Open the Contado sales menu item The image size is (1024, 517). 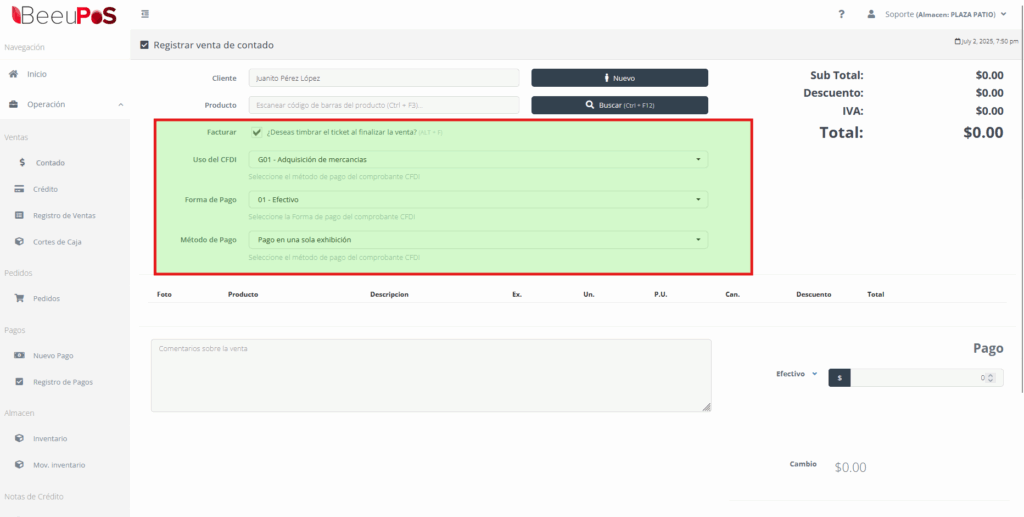(50, 163)
